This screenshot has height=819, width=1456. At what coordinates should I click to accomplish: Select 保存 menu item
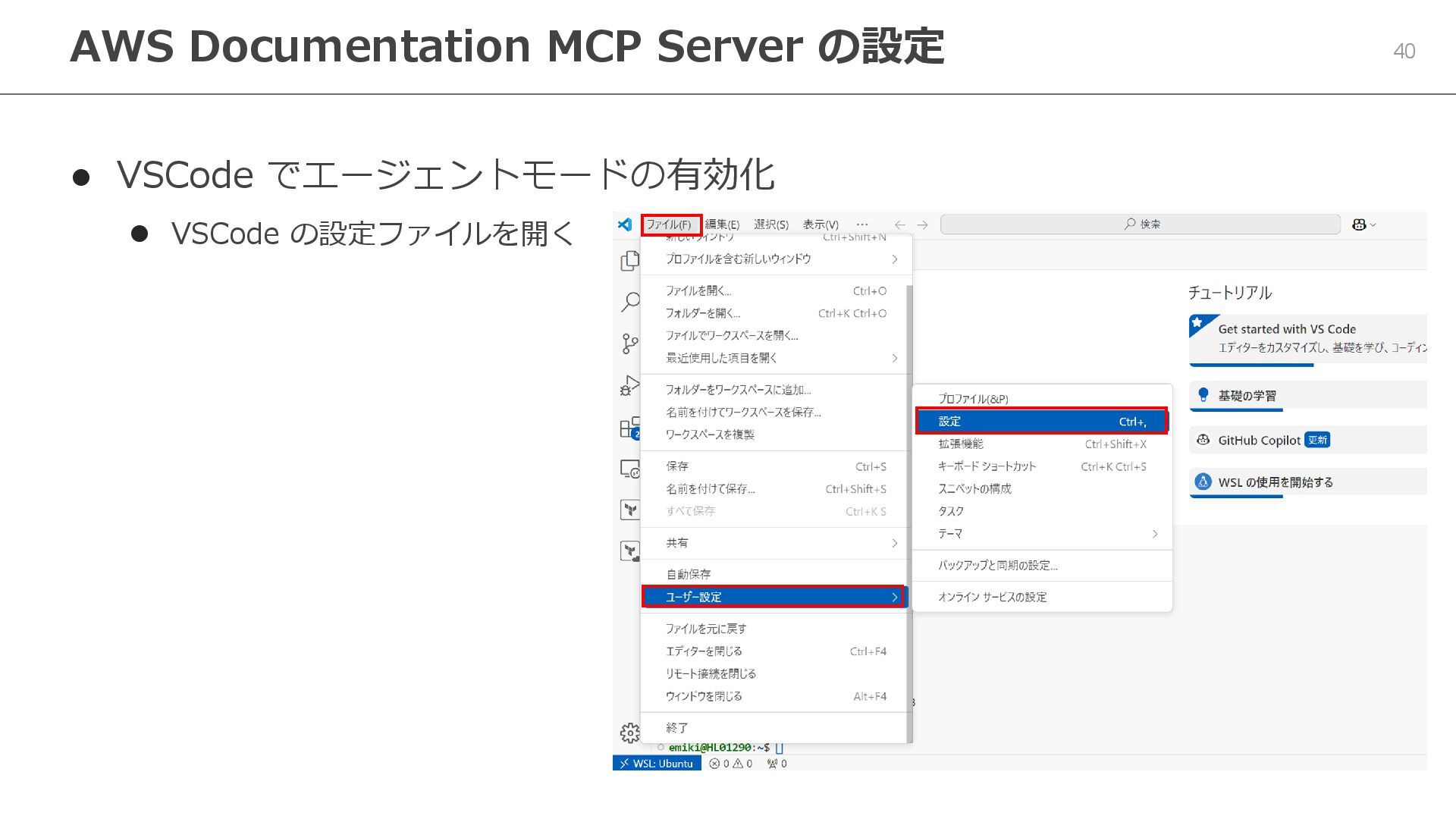click(x=774, y=466)
